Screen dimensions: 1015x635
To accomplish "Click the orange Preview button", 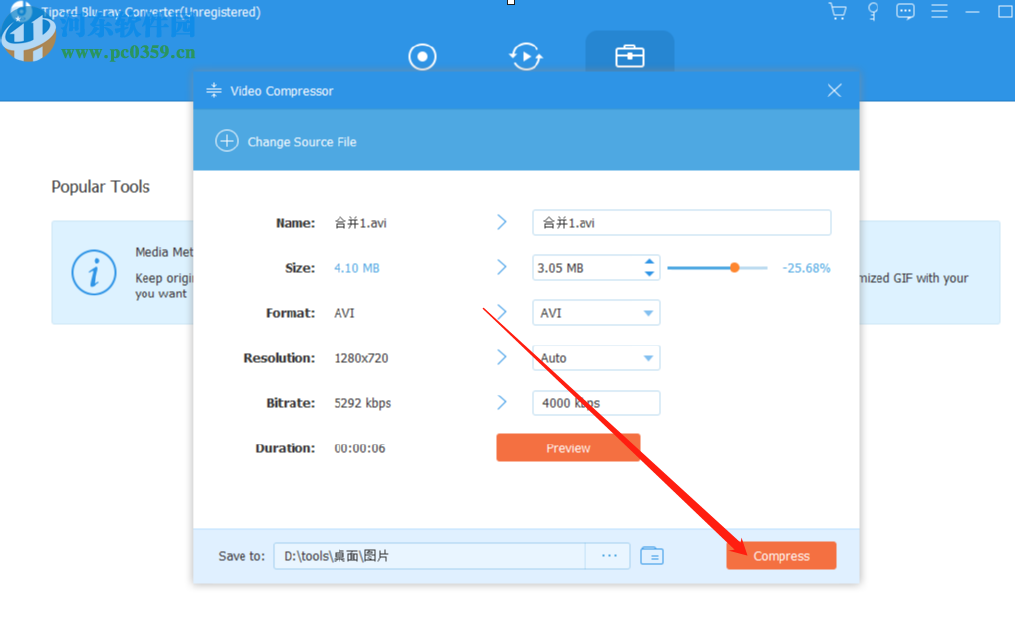I will pos(568,448).
